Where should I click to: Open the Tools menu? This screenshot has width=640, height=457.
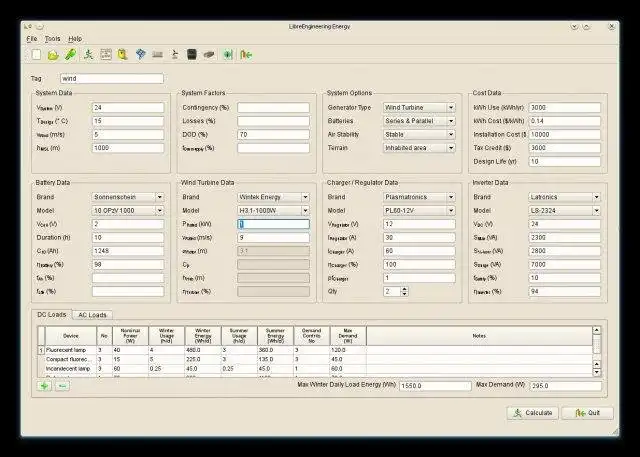click(52, 39)
